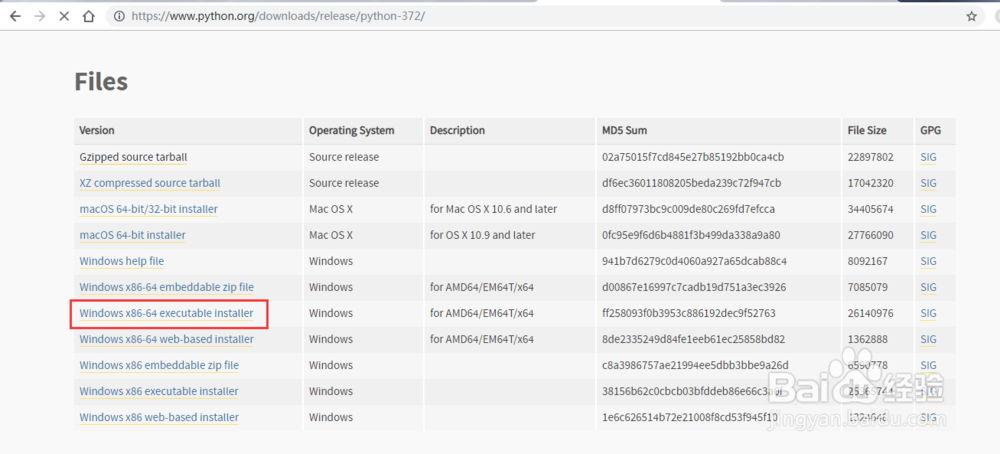Get the Windows x86-64 embeddable zip file

pos(166,288)
